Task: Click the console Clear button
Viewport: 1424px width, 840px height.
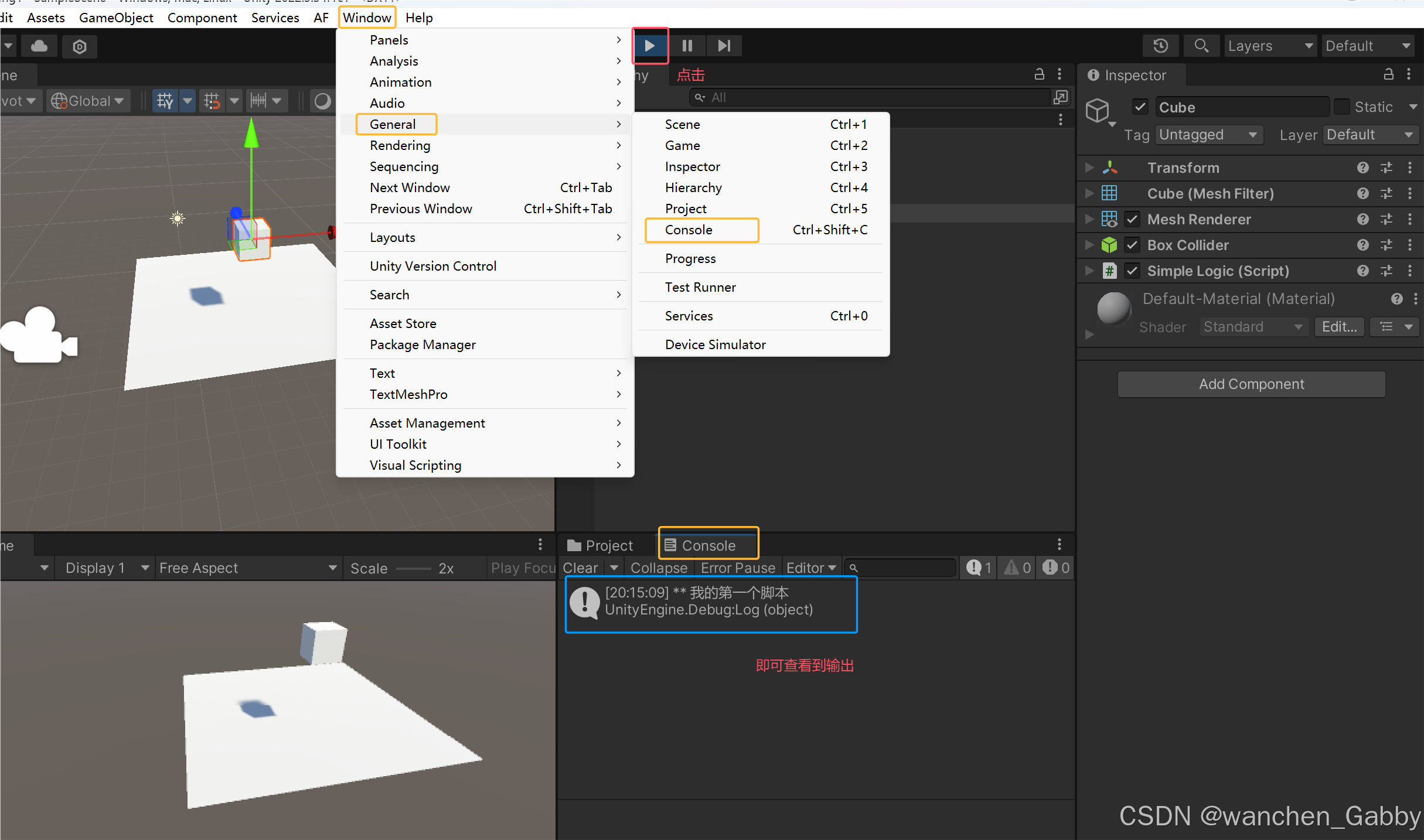Action: coord(580,568)
